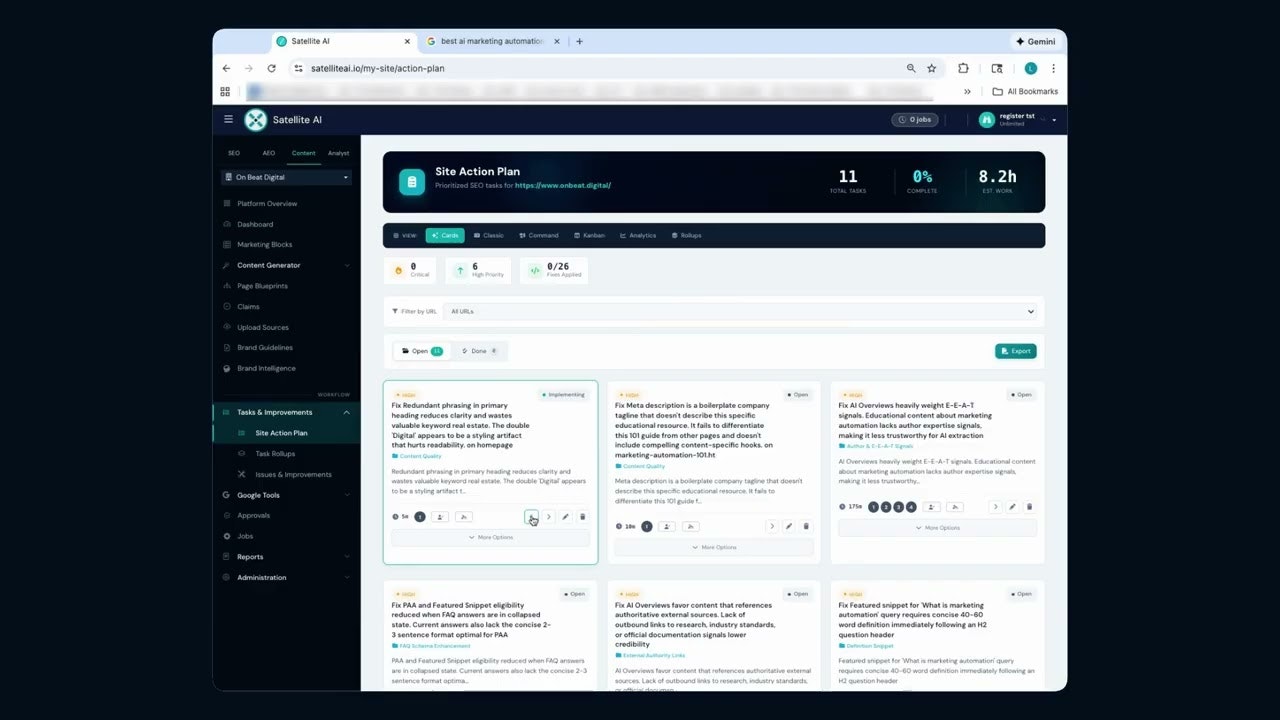Screen dimensions: 1280x720
Task: Delete the Redundant phrasing task with trash icon
Action: point(583,516)
